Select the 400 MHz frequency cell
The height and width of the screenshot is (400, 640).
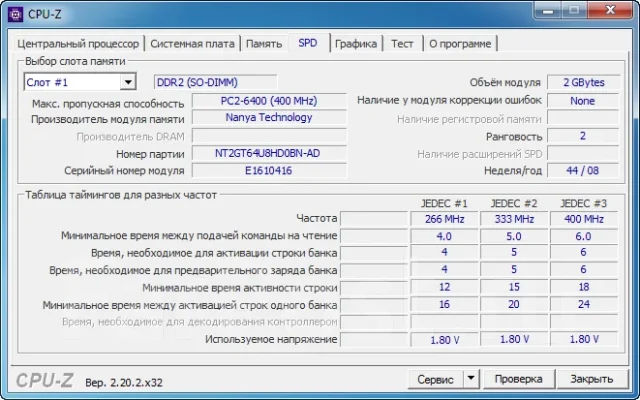point(584,219)
